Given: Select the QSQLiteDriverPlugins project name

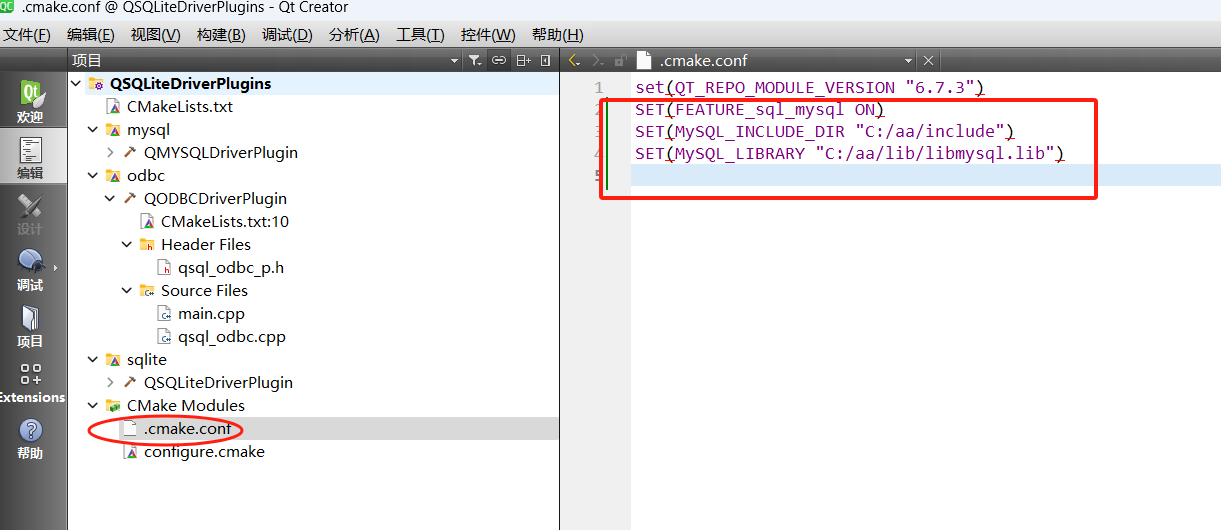Looking at the screenshot, I should 191,84.
